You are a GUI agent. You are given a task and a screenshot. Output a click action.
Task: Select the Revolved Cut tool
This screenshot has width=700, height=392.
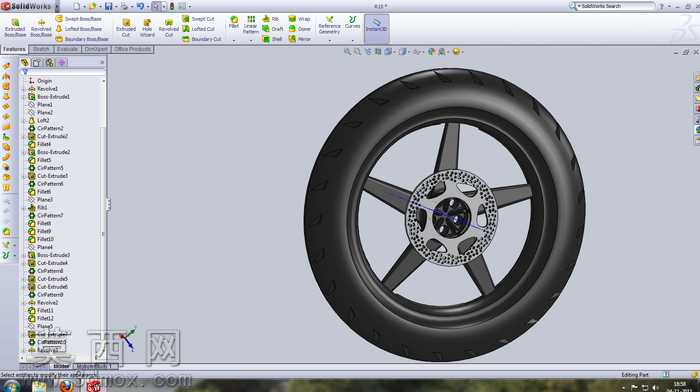(x=168, y=28)
